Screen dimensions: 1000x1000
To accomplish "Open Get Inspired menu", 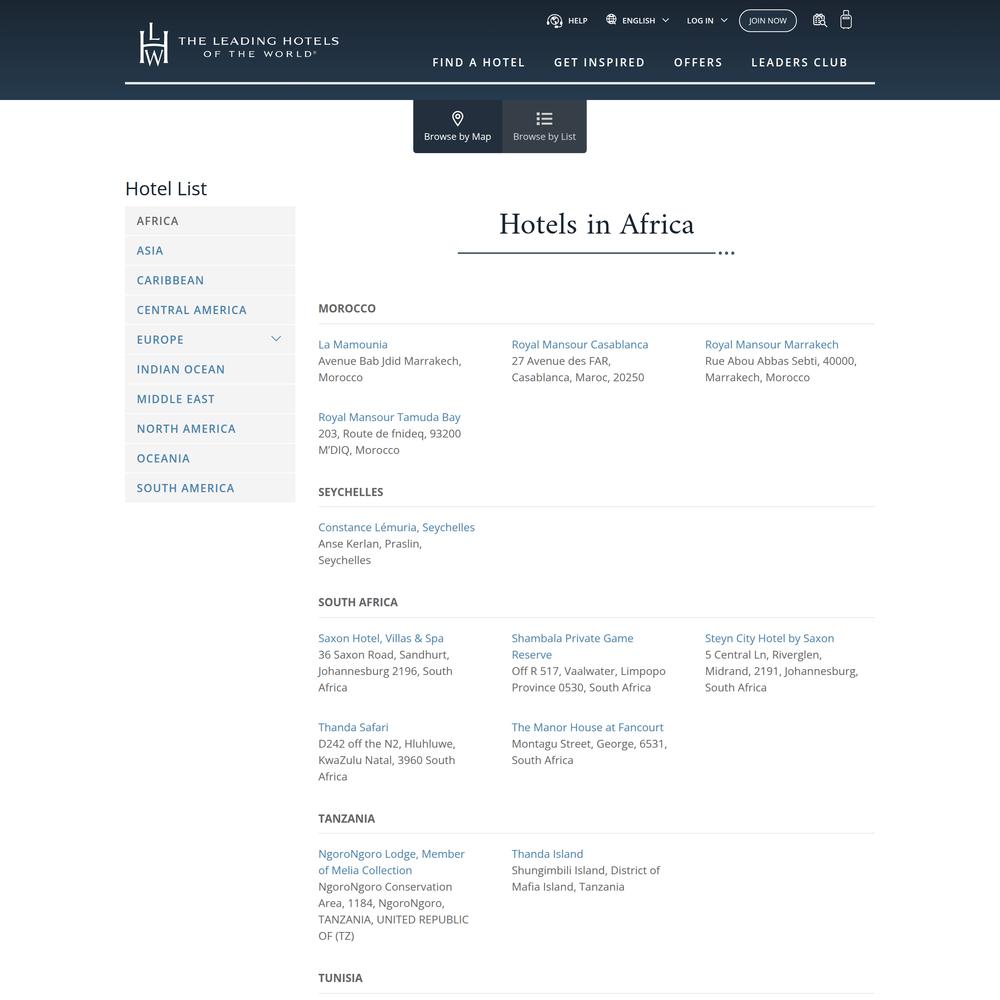I will (x=599, y=62).
